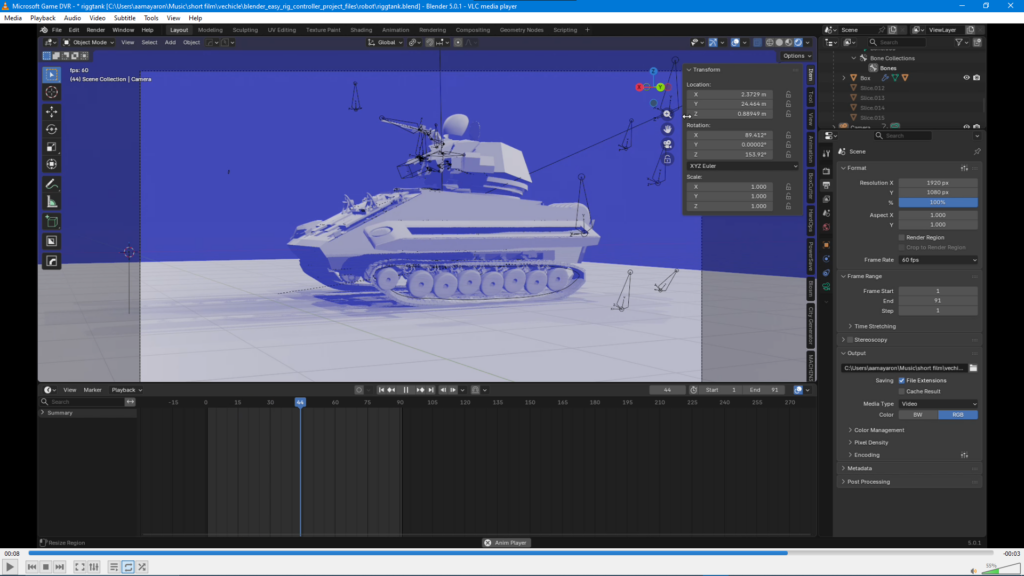Choose the Measure ruler tool
This screenshot has width=1024, height=576.
click(52, 202)
